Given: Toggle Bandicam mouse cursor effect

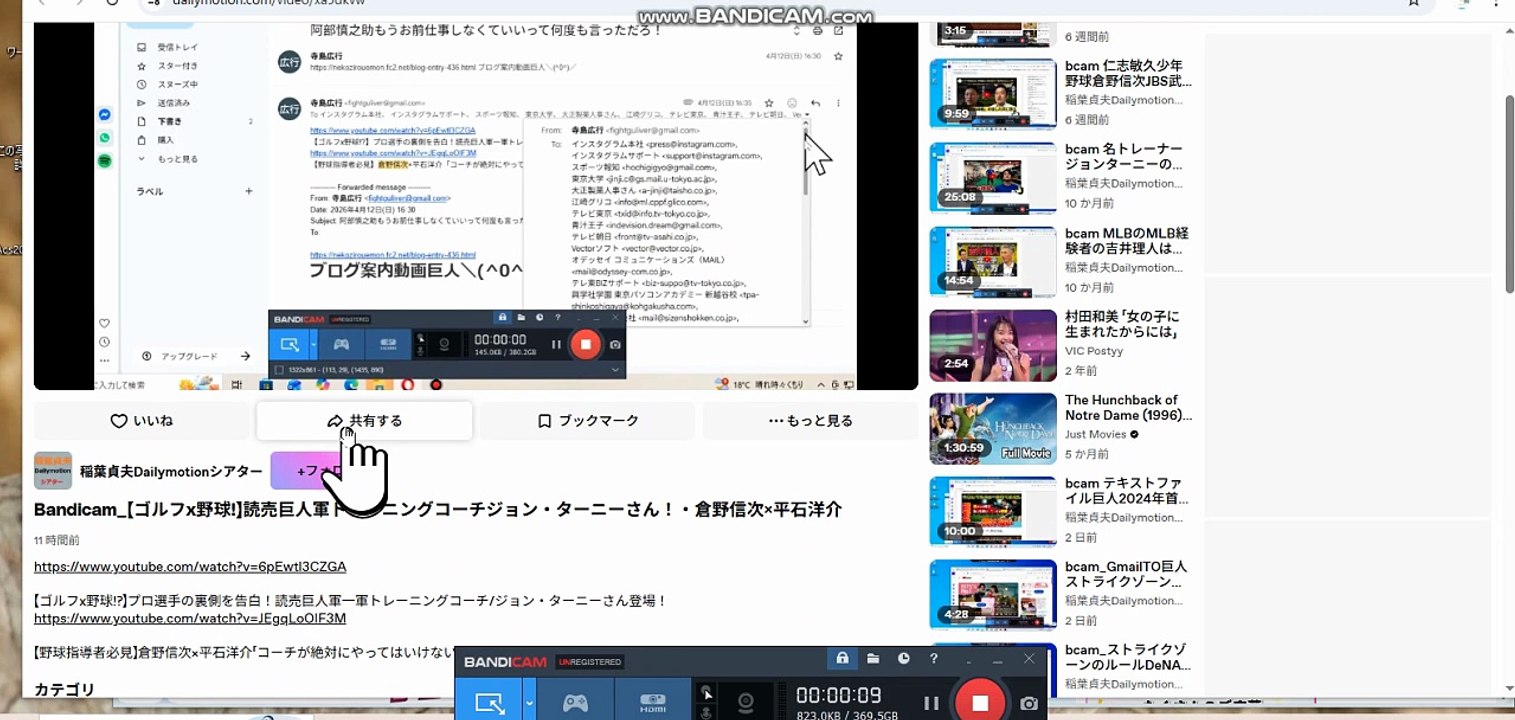Looking at the screenshot, I should coord(708,692).
